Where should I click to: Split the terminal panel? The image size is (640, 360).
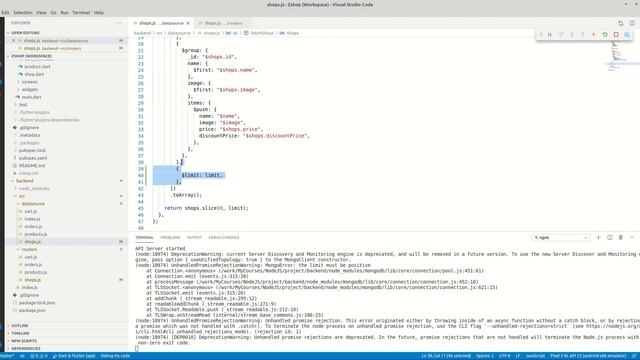609,237
